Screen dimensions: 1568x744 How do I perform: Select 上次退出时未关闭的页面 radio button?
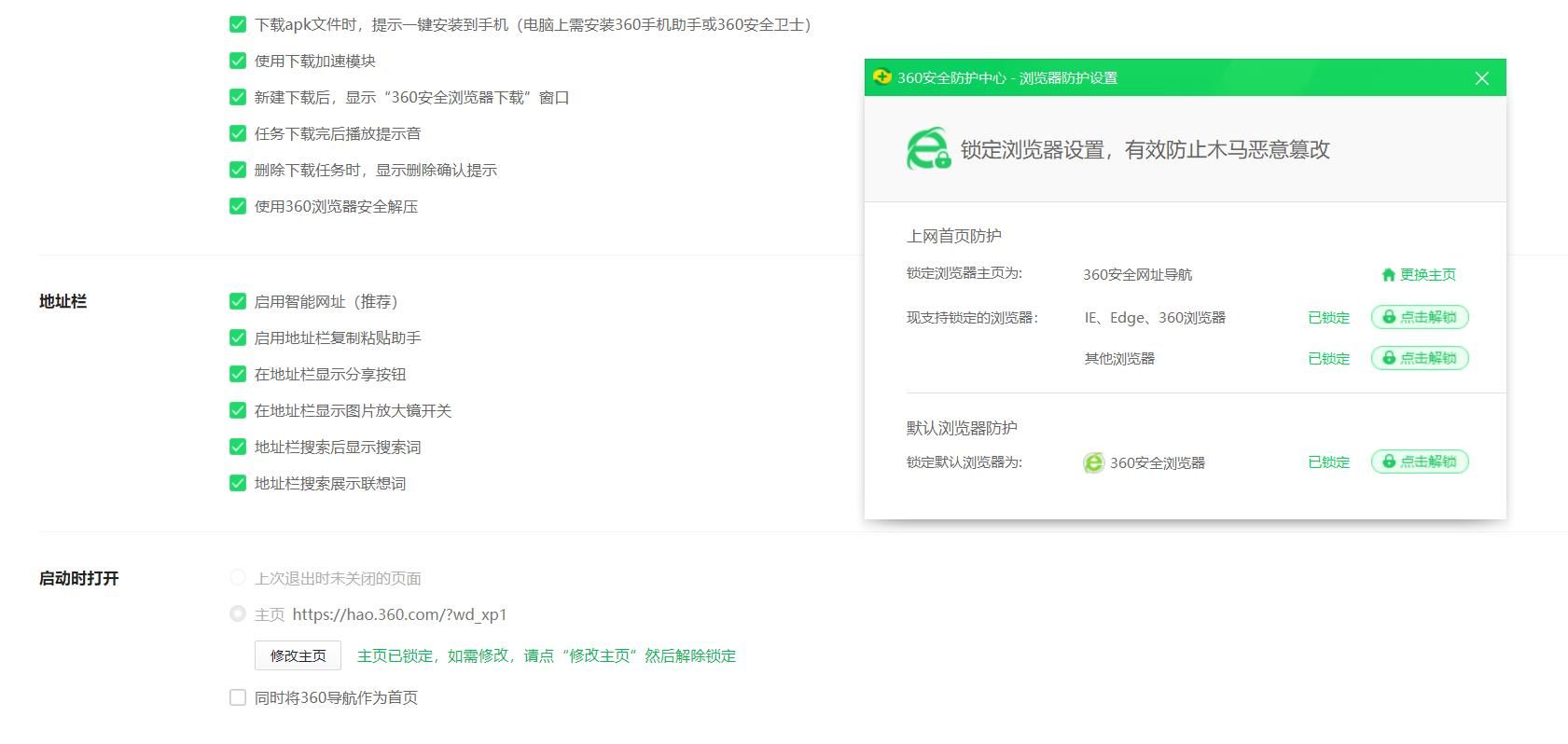pos(238,578)
